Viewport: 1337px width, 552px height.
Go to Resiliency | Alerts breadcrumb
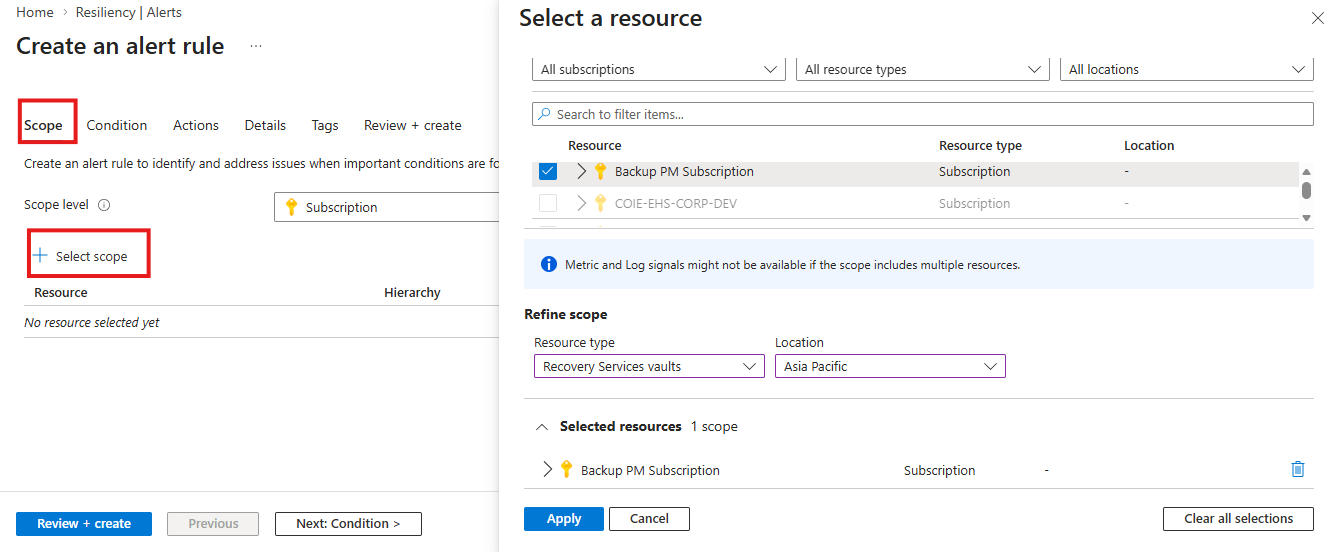tap(129, 13)
